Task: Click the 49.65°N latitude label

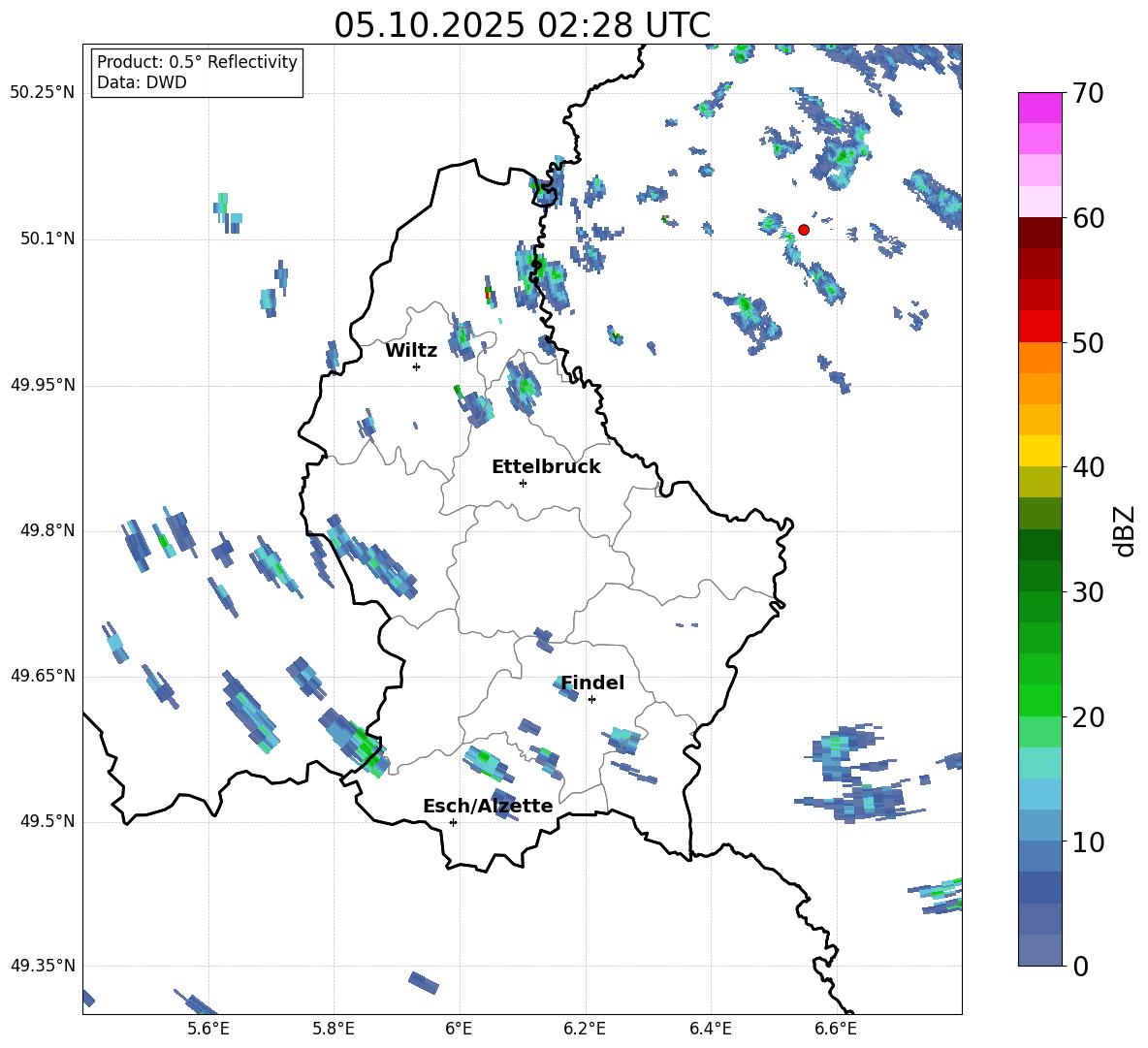Action: [x=42, y=676]
